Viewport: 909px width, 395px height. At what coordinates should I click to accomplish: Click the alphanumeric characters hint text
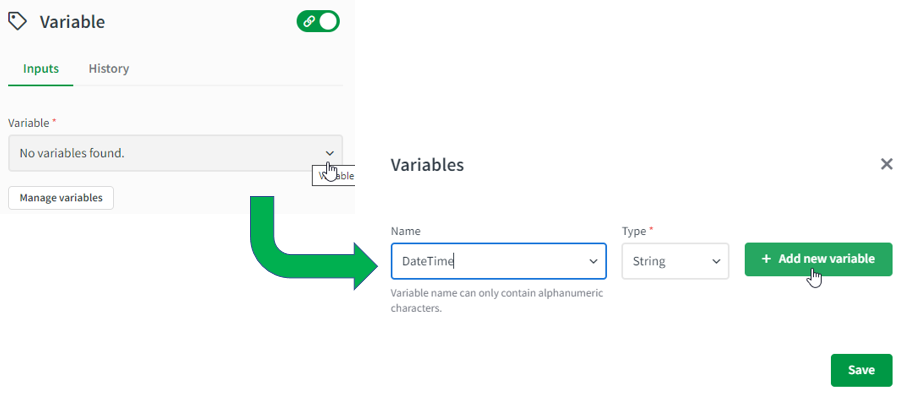[x=497, y=300]
